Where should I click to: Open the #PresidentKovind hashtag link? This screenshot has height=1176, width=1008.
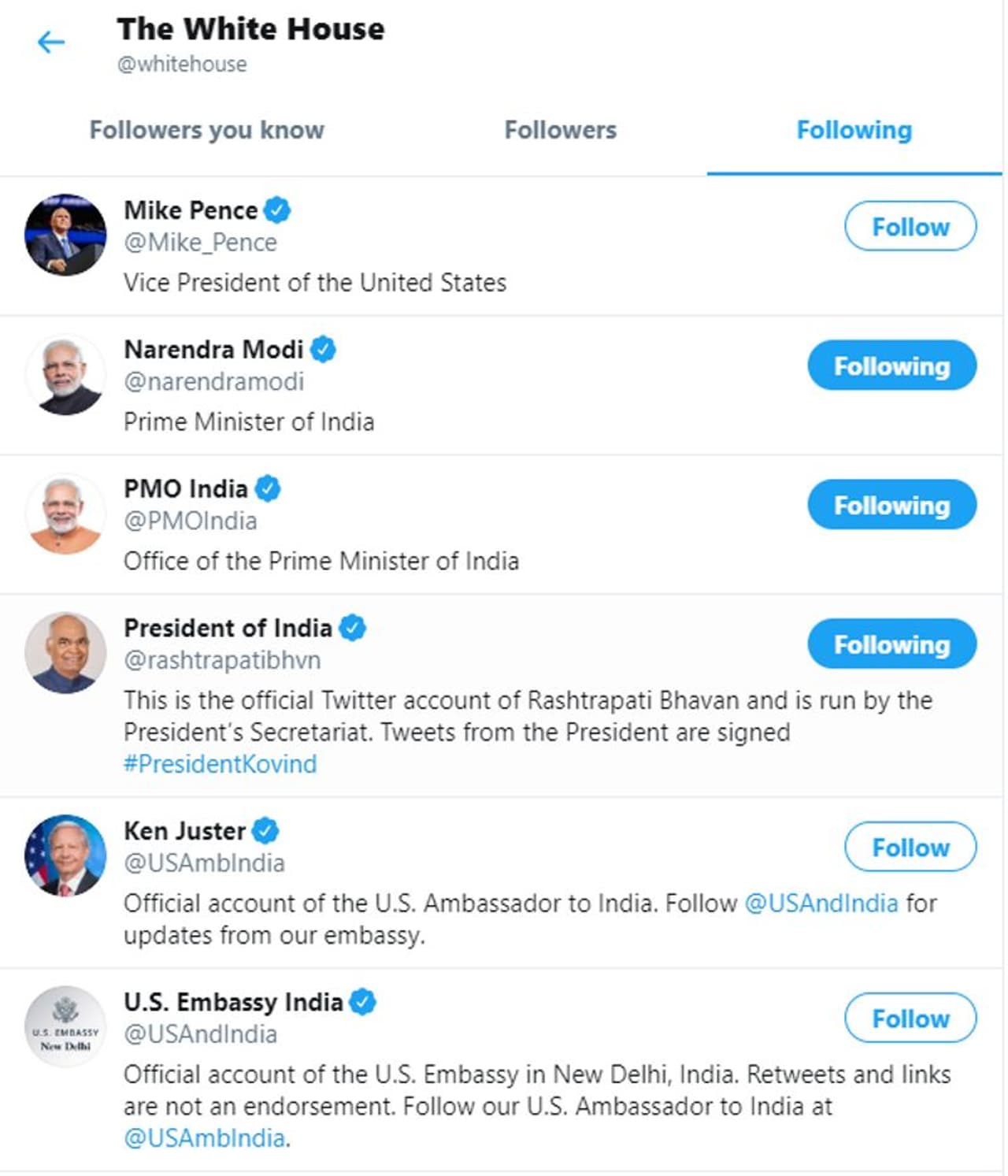(220, 764)
